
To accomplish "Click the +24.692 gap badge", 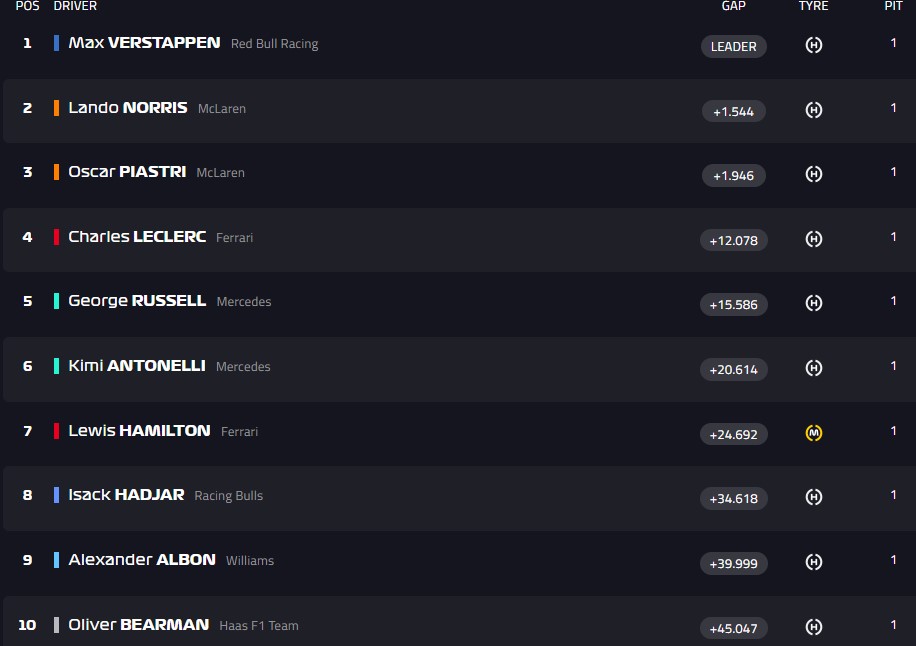I will [734, 434].
